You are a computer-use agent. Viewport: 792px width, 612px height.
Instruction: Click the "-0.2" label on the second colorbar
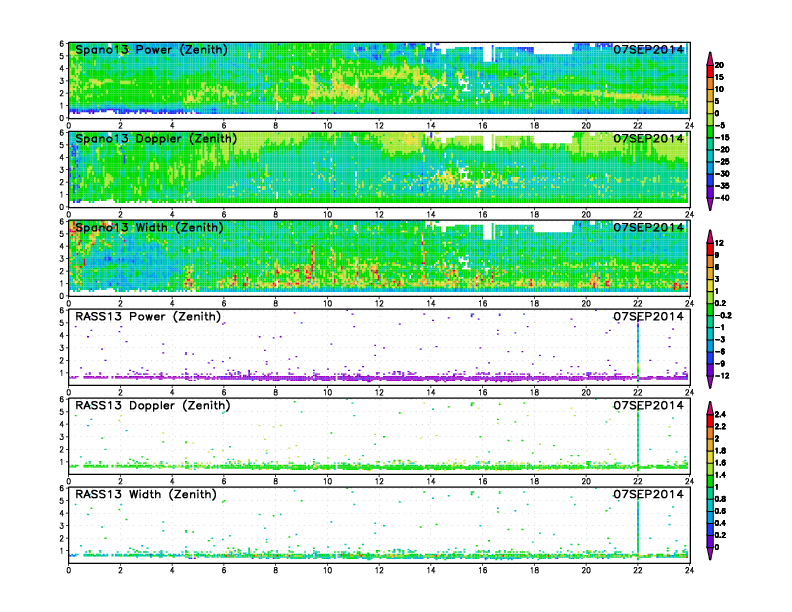click(723, 316)
